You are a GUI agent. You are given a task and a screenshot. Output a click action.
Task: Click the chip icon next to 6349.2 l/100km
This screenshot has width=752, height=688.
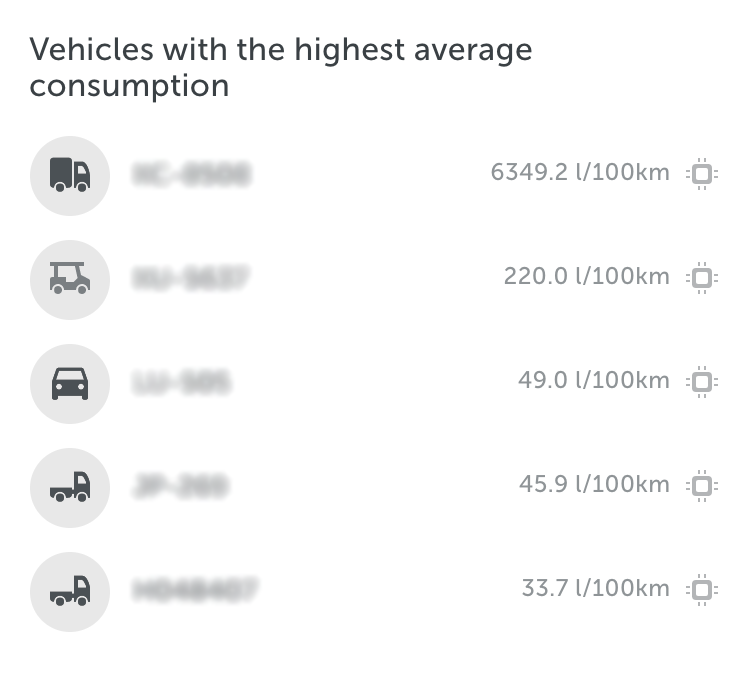point(702,174)
